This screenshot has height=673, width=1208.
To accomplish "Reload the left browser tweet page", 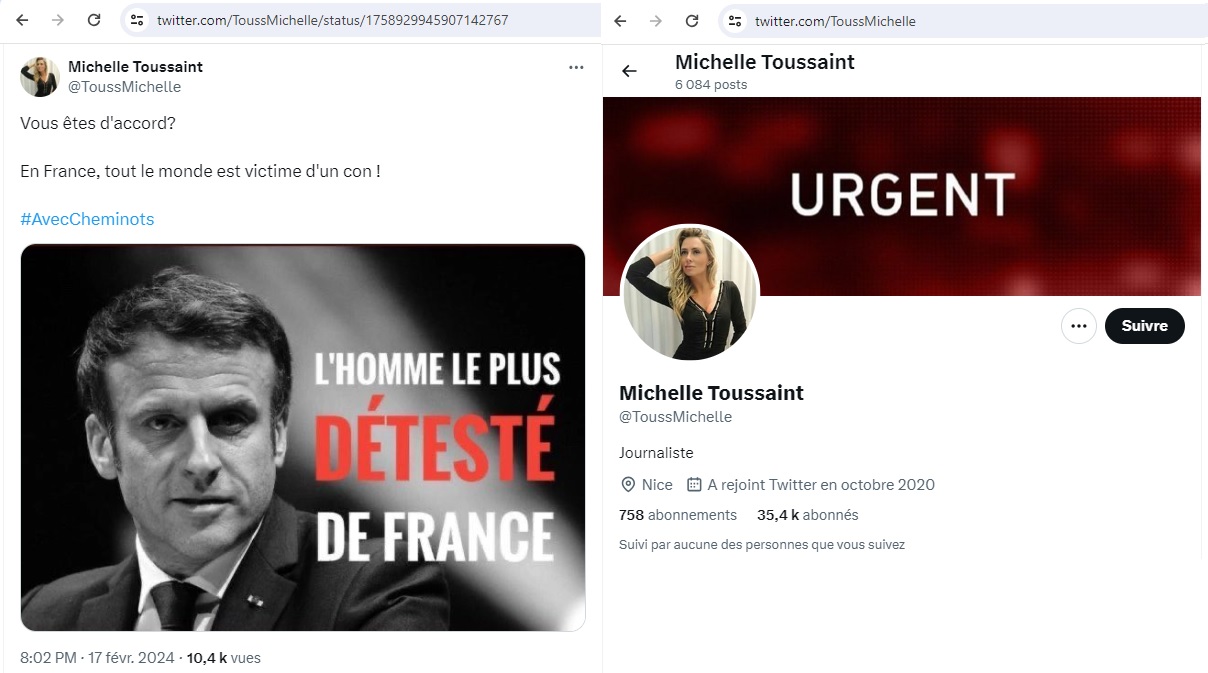I will click(94, 20).
